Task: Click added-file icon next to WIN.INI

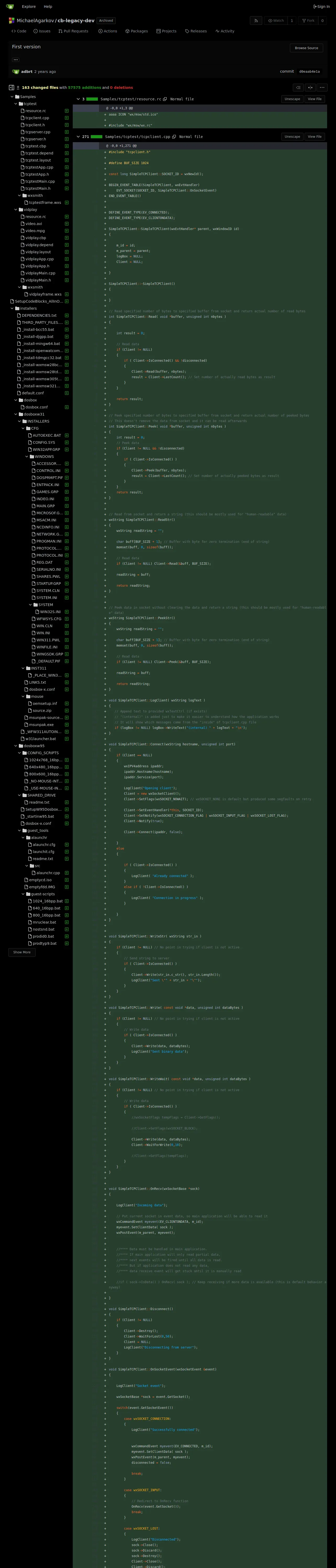Action: tap(66, 633)
